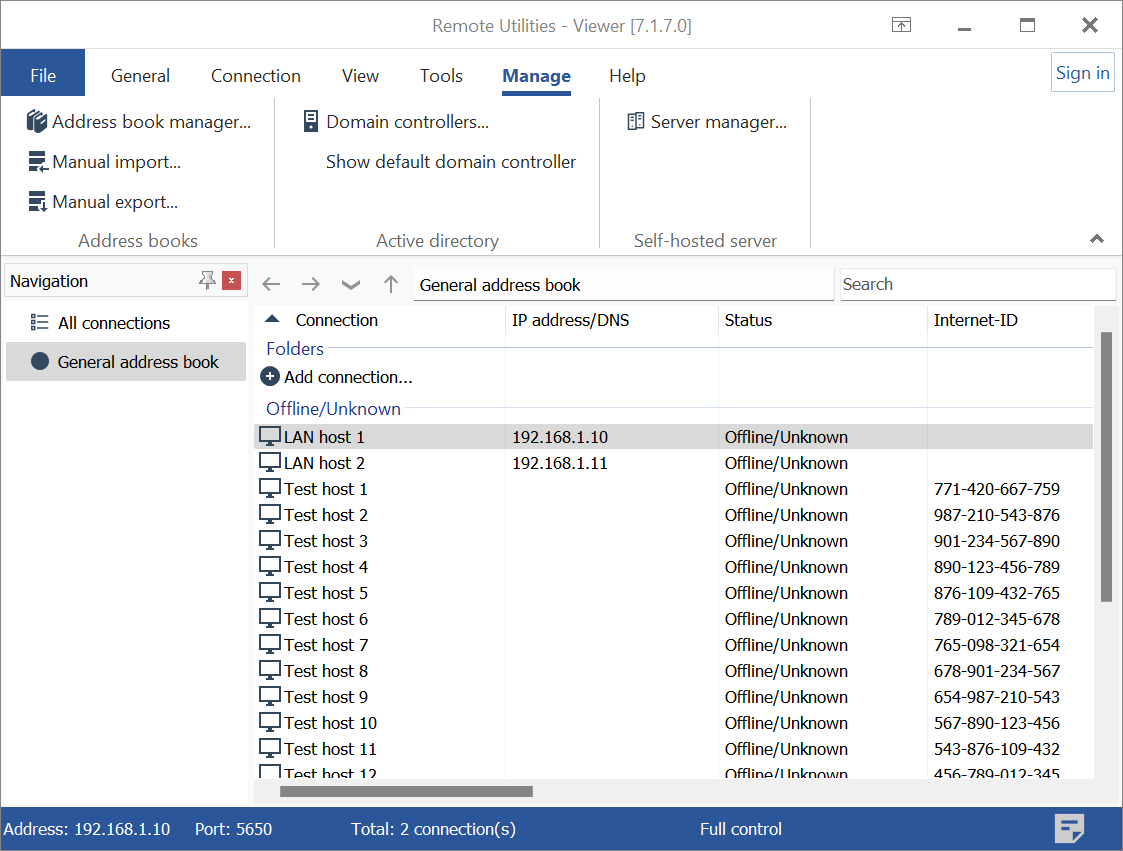Screen dimensions: 1123x851
Task: Switch to the Connection ribbon tab
Action: click(x=255, y=76)
